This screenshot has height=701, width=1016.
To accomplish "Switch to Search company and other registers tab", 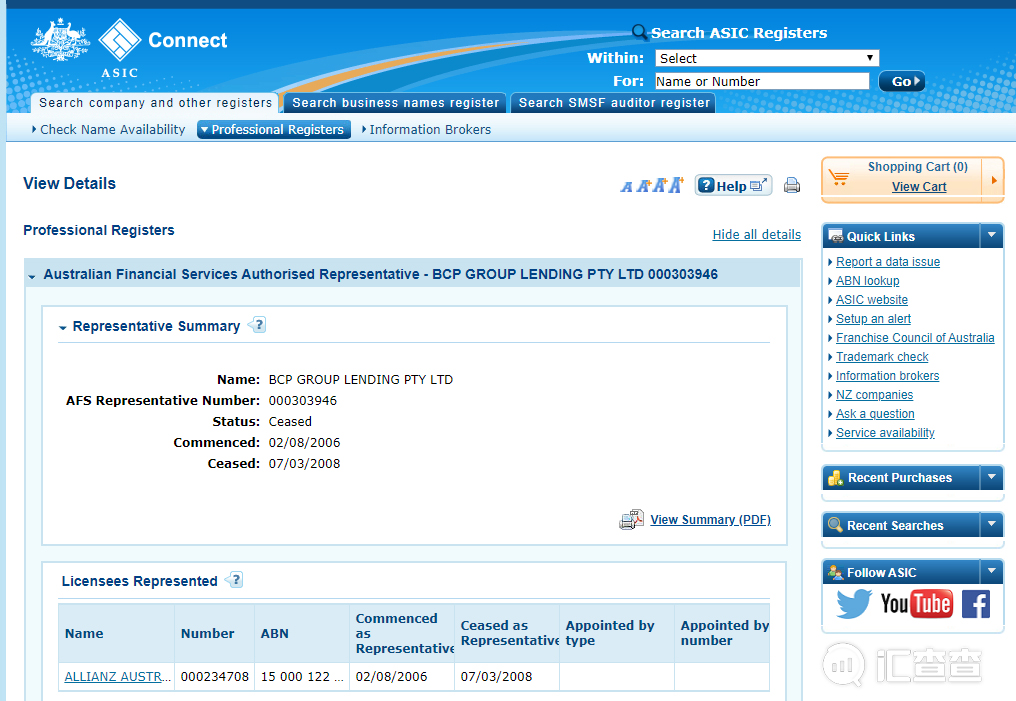I will pos(155,102).
